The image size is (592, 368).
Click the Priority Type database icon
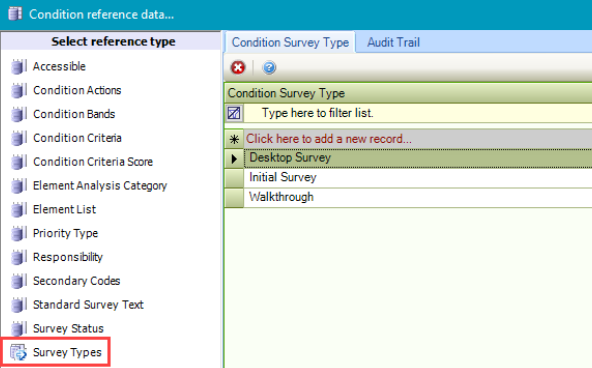pyautogui.click(x=18, y=233)
